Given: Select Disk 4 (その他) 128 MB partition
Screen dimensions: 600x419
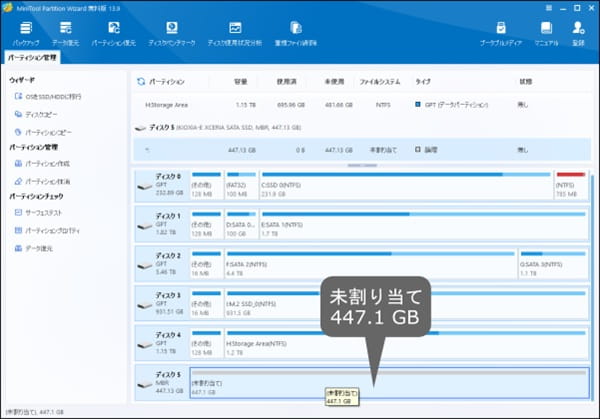Looking at the screenshot, I should tap(207, 344).
